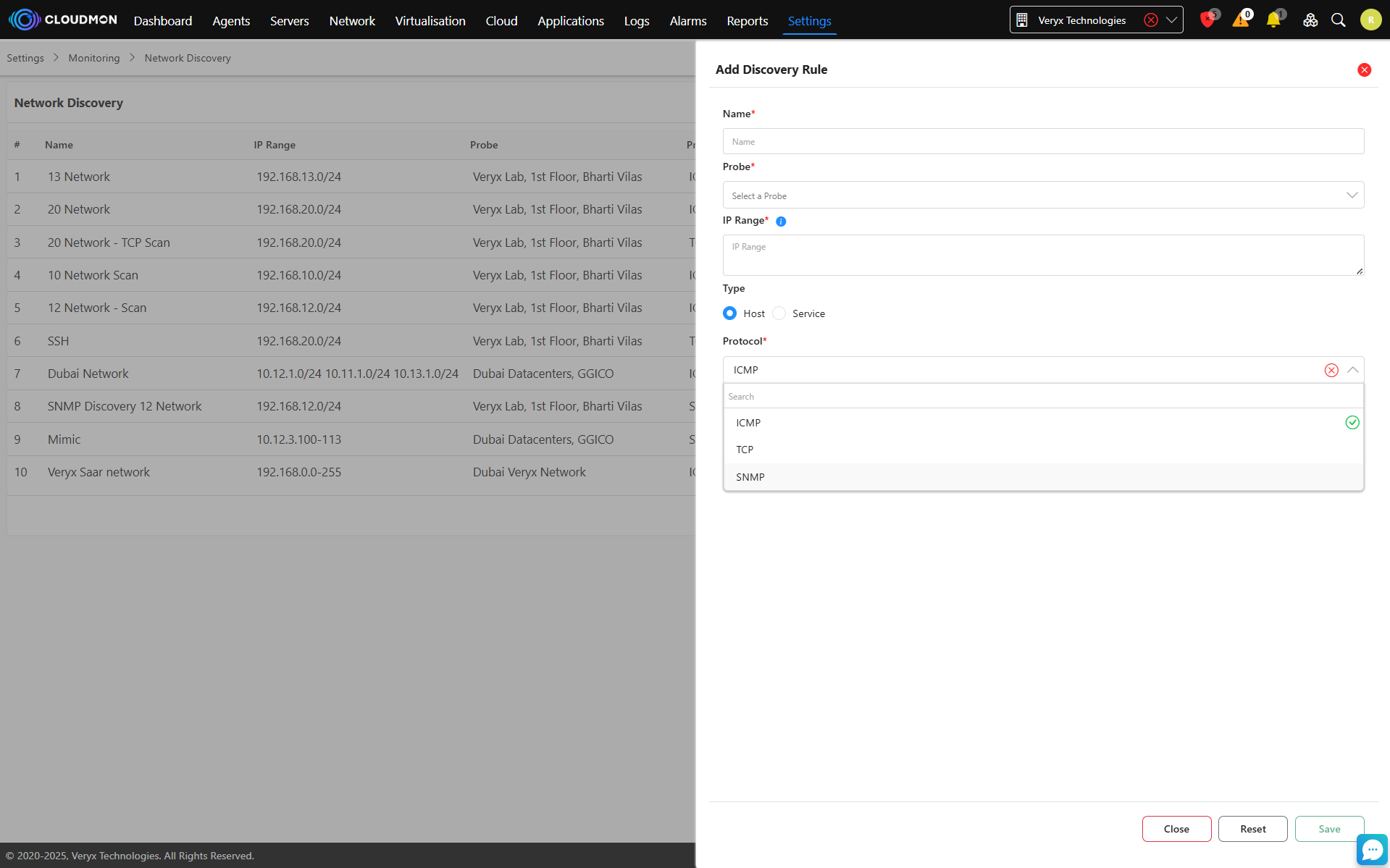Screen dimensions: 1390x868
Task: Click the red shield alerts icon
Action: pos(1207,20)
